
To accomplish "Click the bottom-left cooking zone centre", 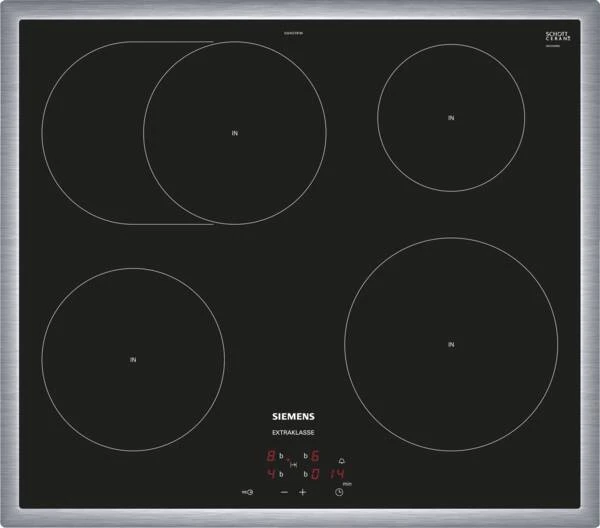I will pos(133,359).
